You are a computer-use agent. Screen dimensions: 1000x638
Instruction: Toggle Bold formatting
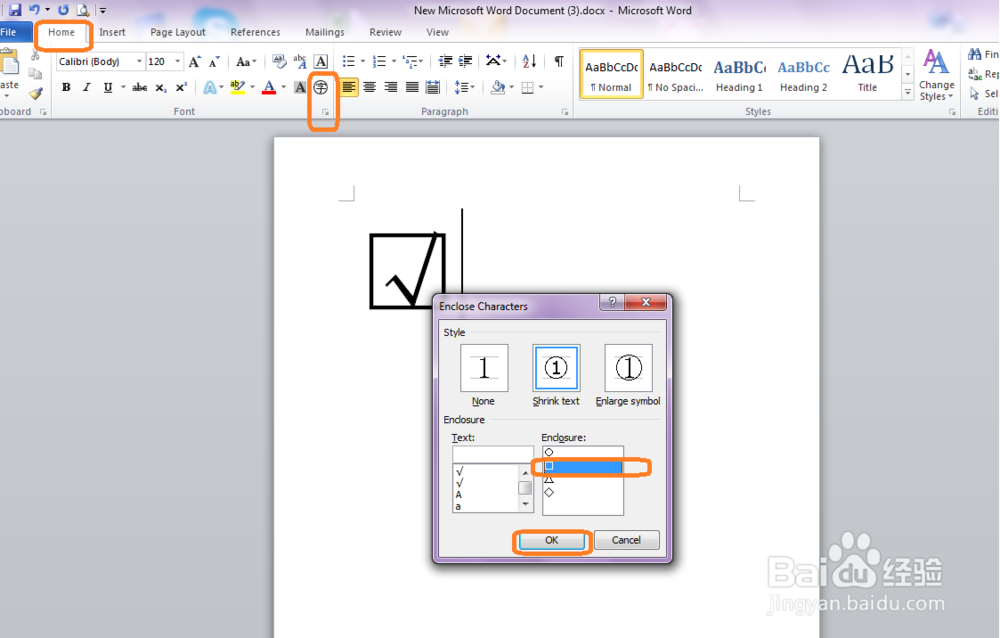(66, 87)
